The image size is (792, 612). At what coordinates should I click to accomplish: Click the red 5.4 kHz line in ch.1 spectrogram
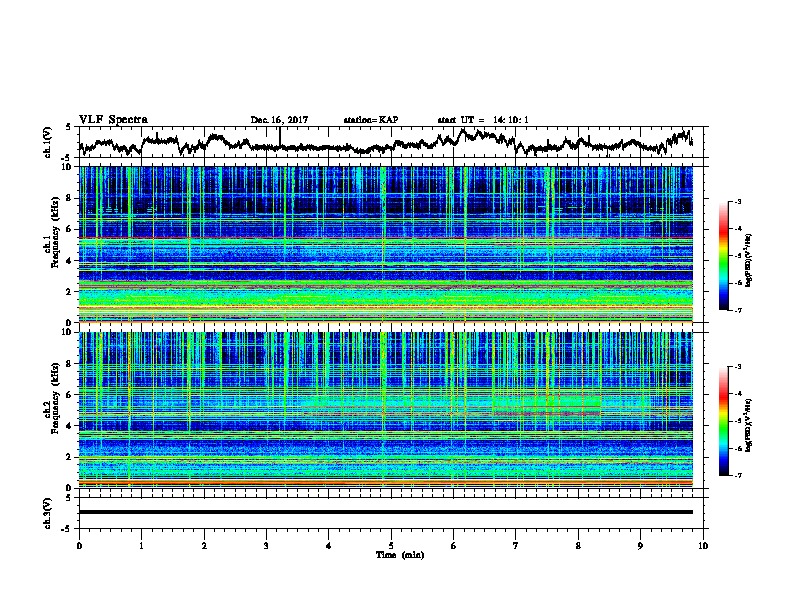tap(386, 238)
